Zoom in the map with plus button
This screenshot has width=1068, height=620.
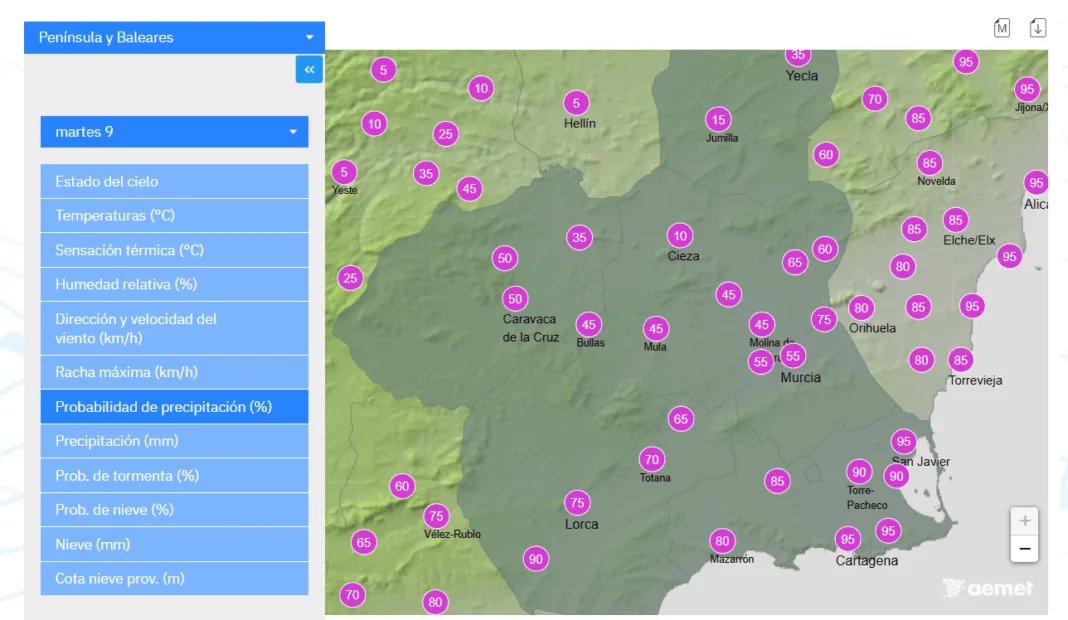(1024, 521)
